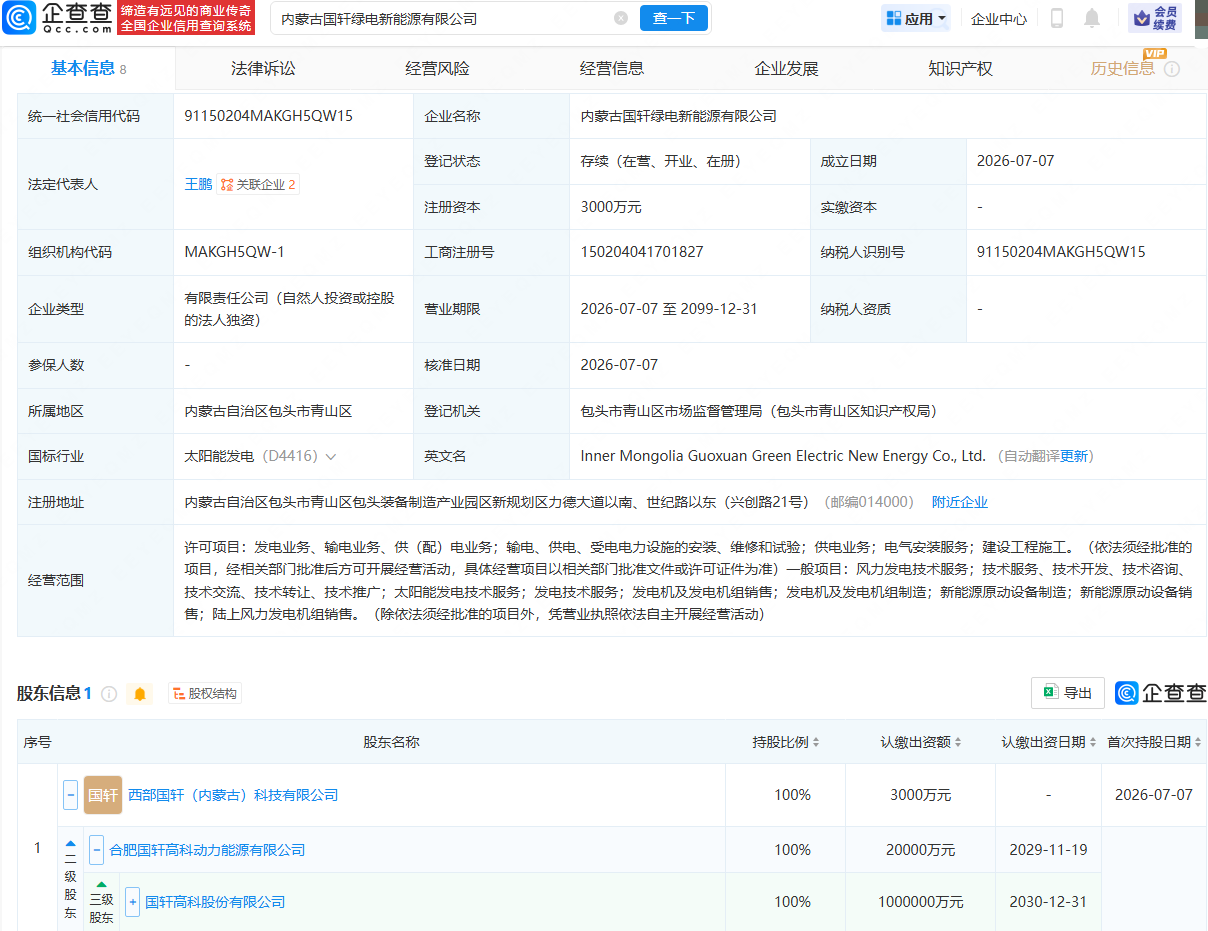Switch to 基本信息 tab

pos(88,68)
